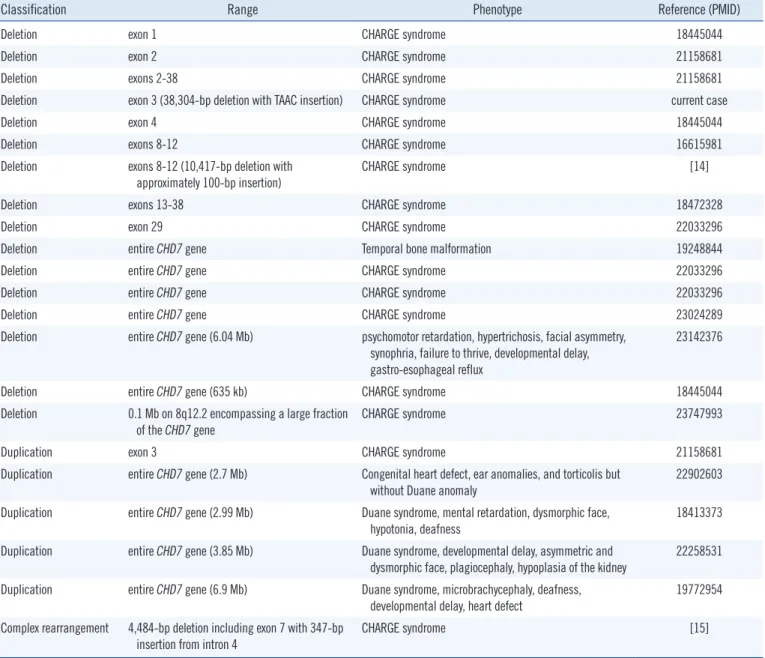Click the '0.1 Mb on 8q12.2' range text
The height and width of the screenshot is (658, 765).
point(238,422)
